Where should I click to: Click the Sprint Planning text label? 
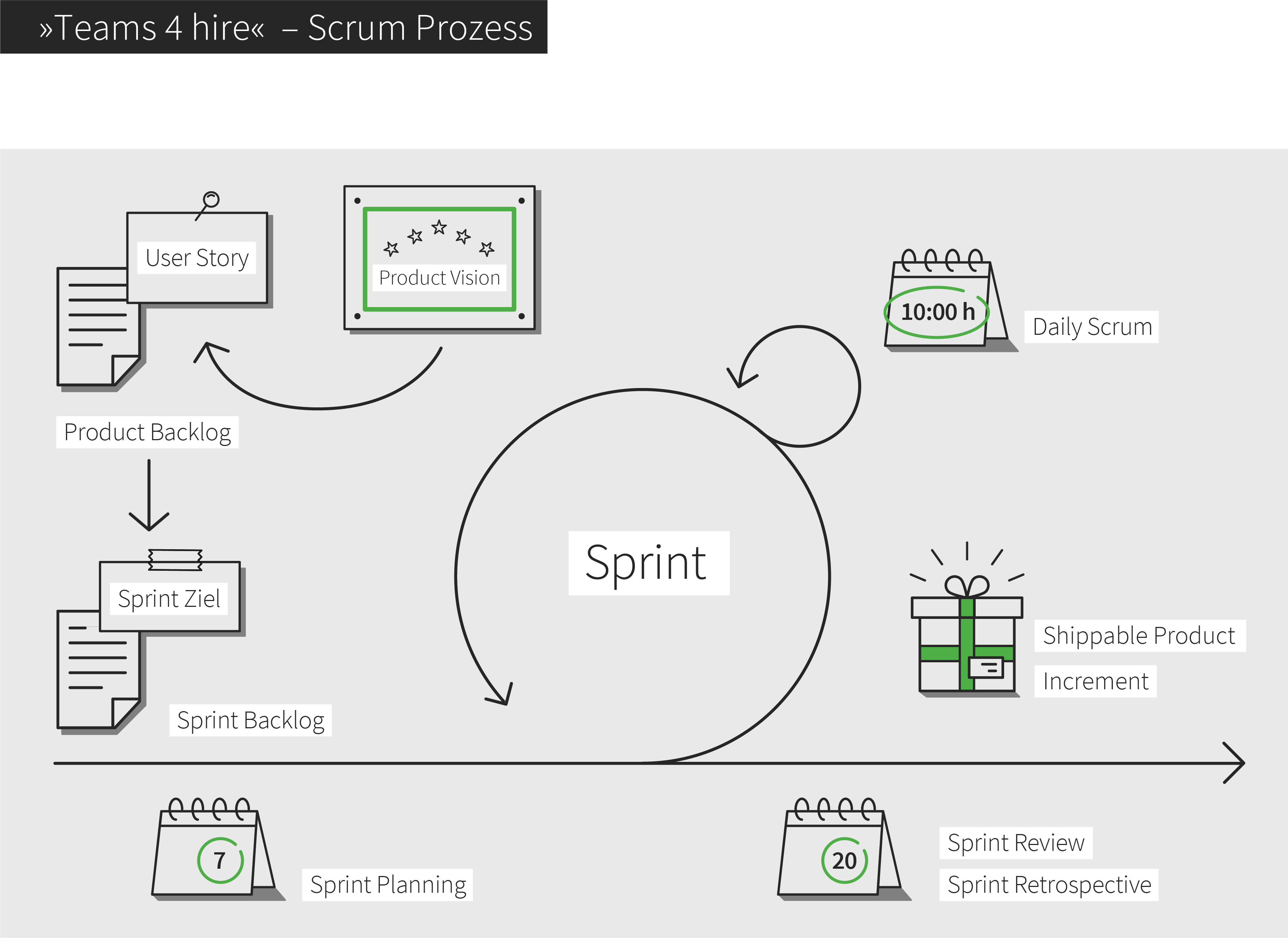pyautogui.click(x=388, y=885)
